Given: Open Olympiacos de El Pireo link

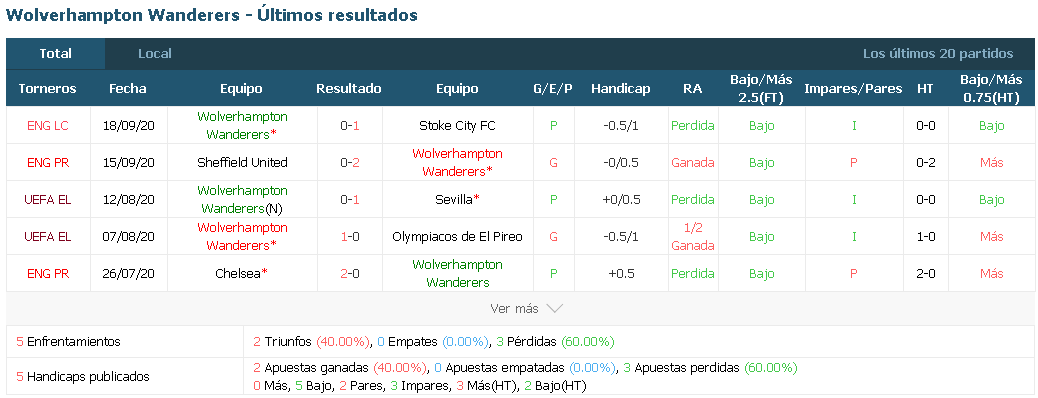Looking at the screenshot, I should pos(457,236).
